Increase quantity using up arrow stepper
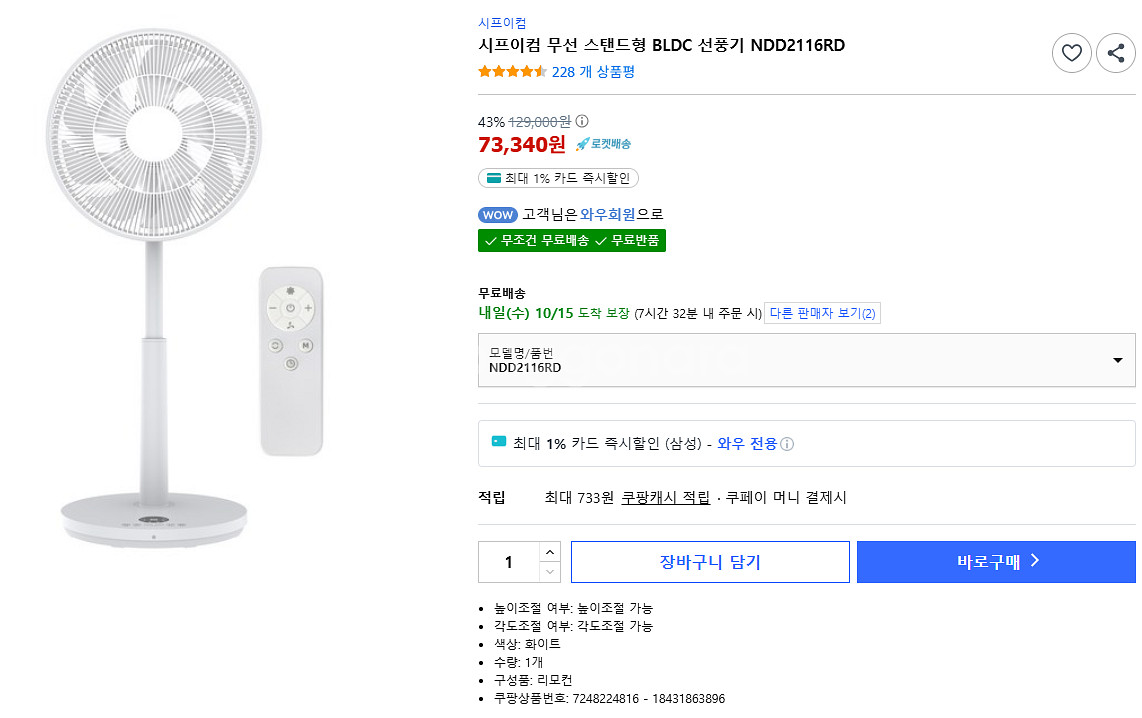 548,550
